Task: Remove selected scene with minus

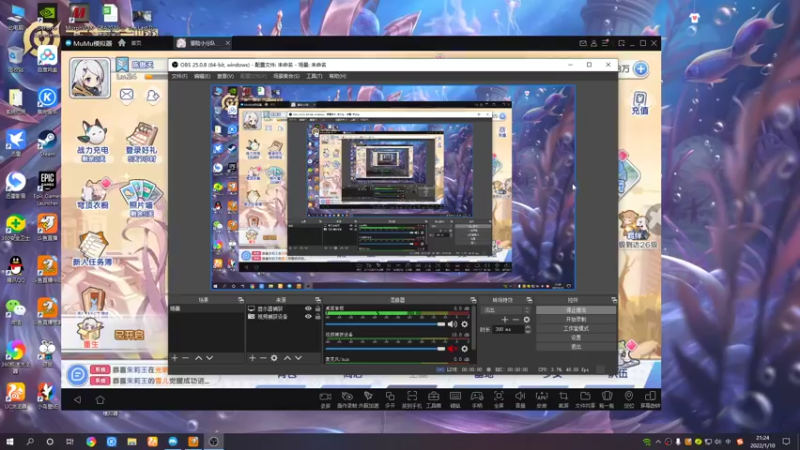Action: [x=185, y=358]
